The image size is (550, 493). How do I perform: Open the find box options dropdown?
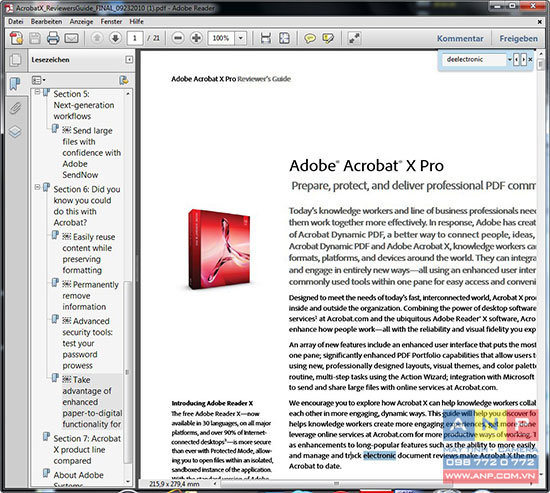point(509,60)
